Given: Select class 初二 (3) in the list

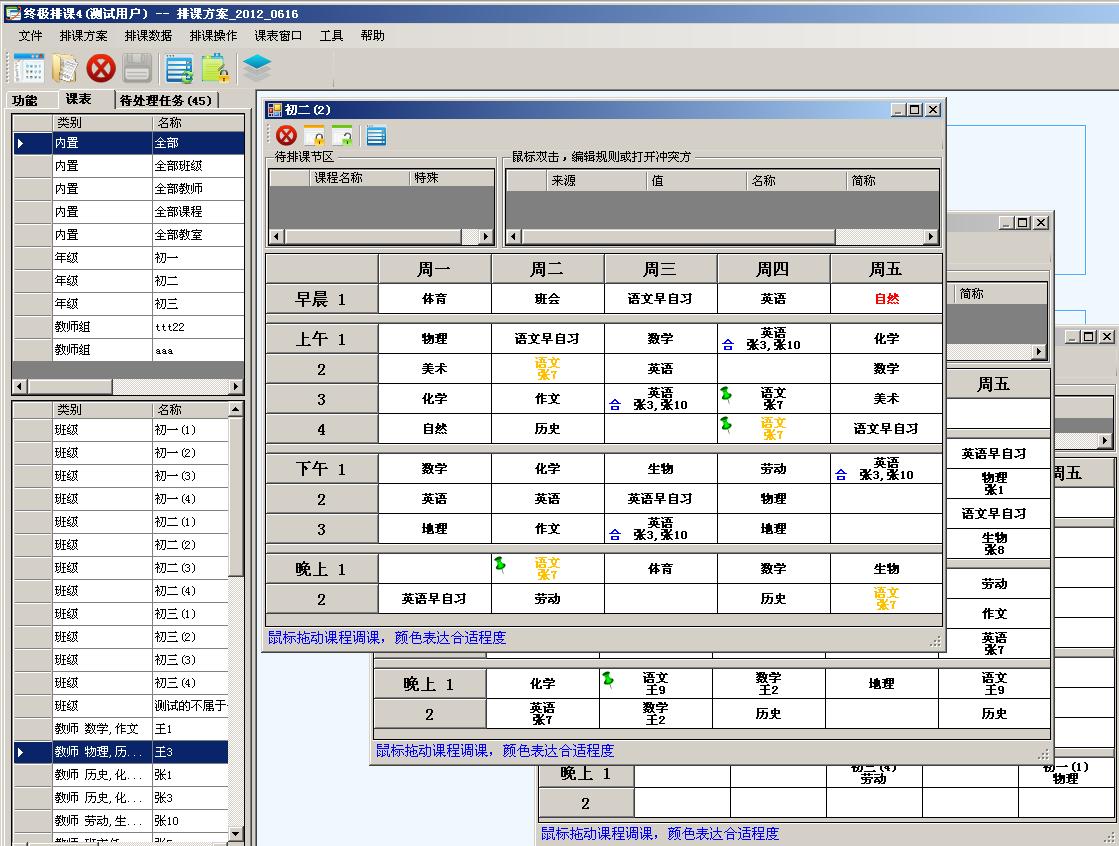Looking at the screenshot, I should [x=121, y=568].
